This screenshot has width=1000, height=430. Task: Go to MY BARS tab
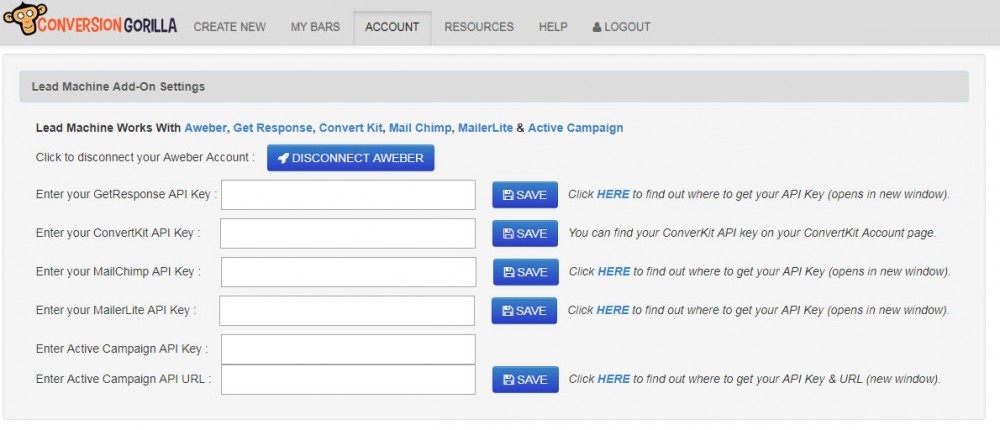(x=315, y=27)
